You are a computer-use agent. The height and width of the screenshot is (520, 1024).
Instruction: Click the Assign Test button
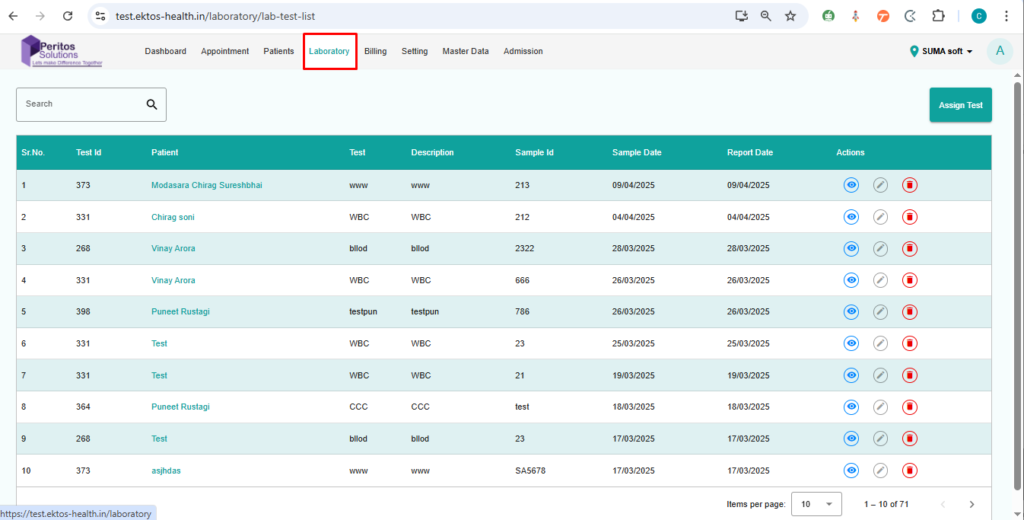(960, 105)
